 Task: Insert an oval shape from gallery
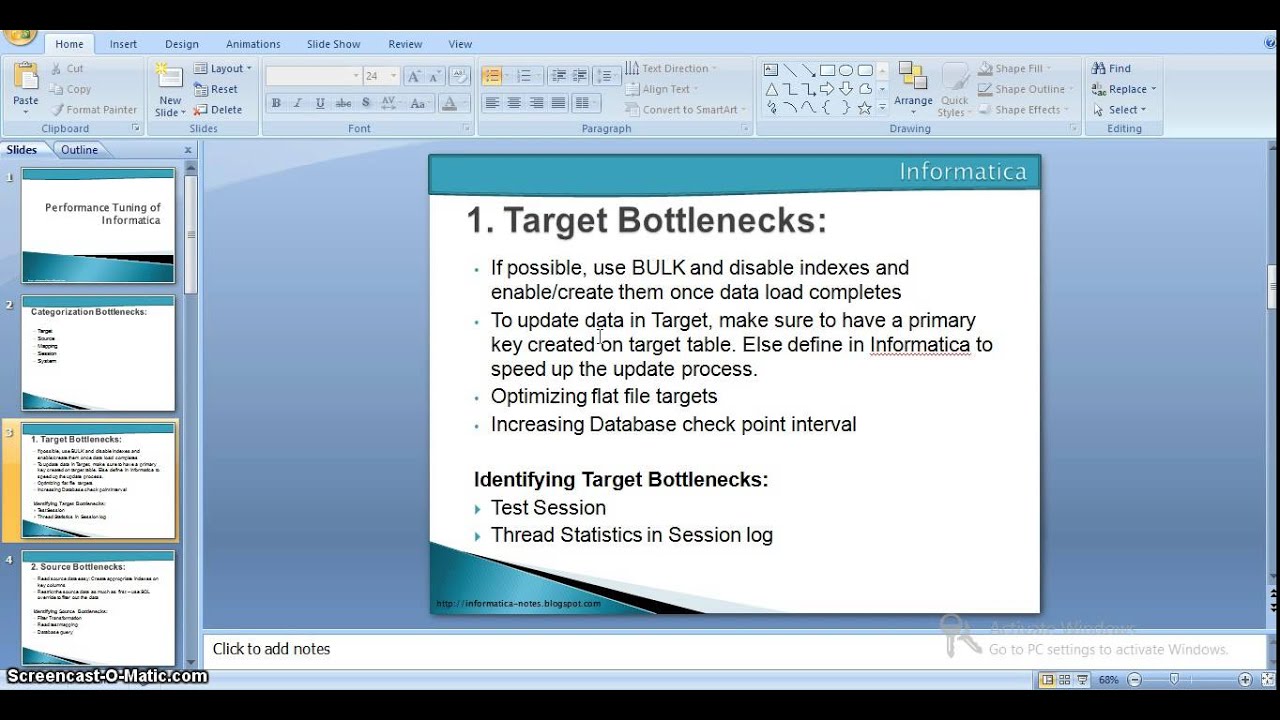point(846,70)
